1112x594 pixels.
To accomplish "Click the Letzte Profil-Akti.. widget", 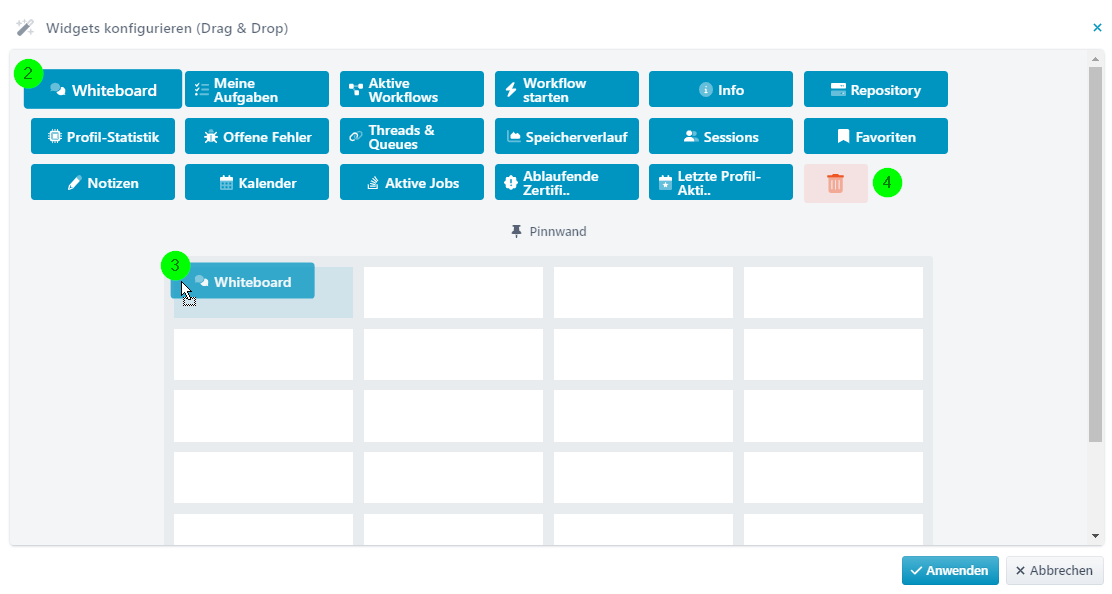I will [x=721, y=182].
